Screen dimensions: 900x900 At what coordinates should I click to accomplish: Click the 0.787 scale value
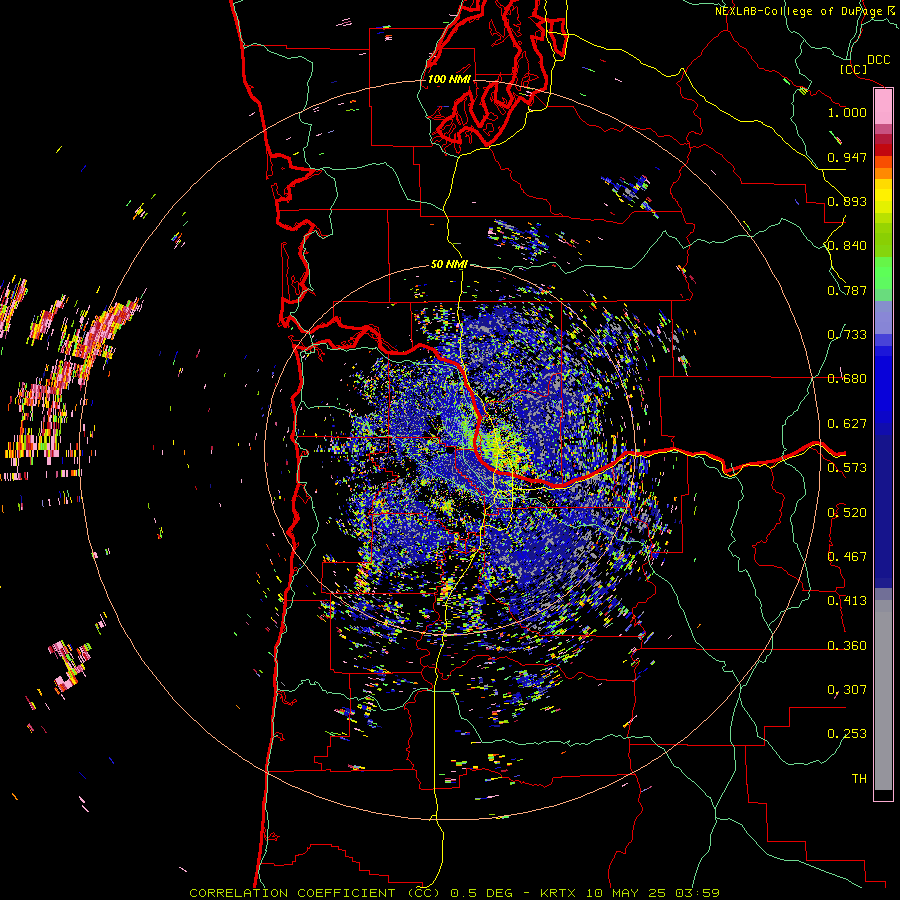coord(847,290)
